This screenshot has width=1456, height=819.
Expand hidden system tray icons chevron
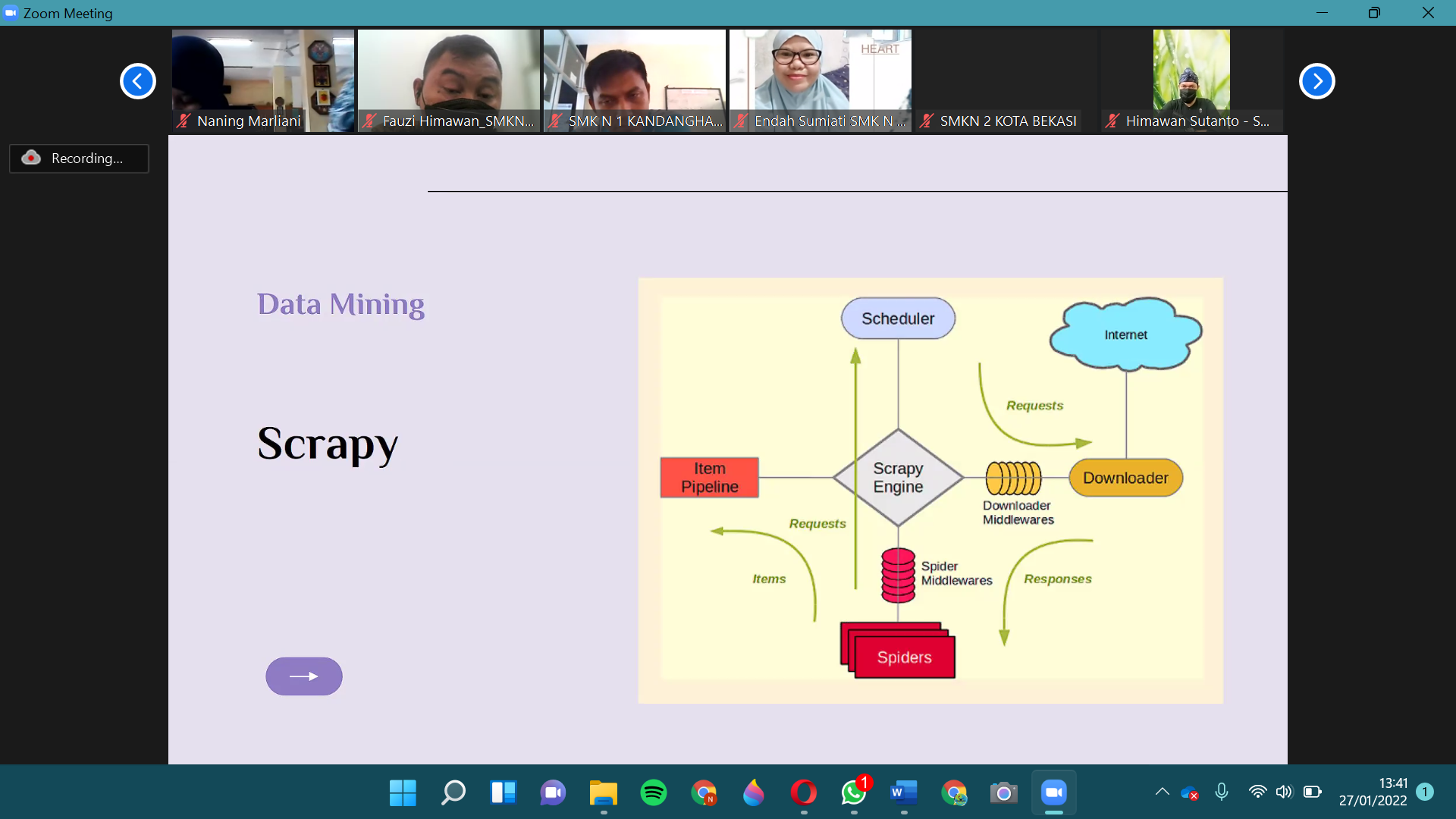[x=1162, y=792]
